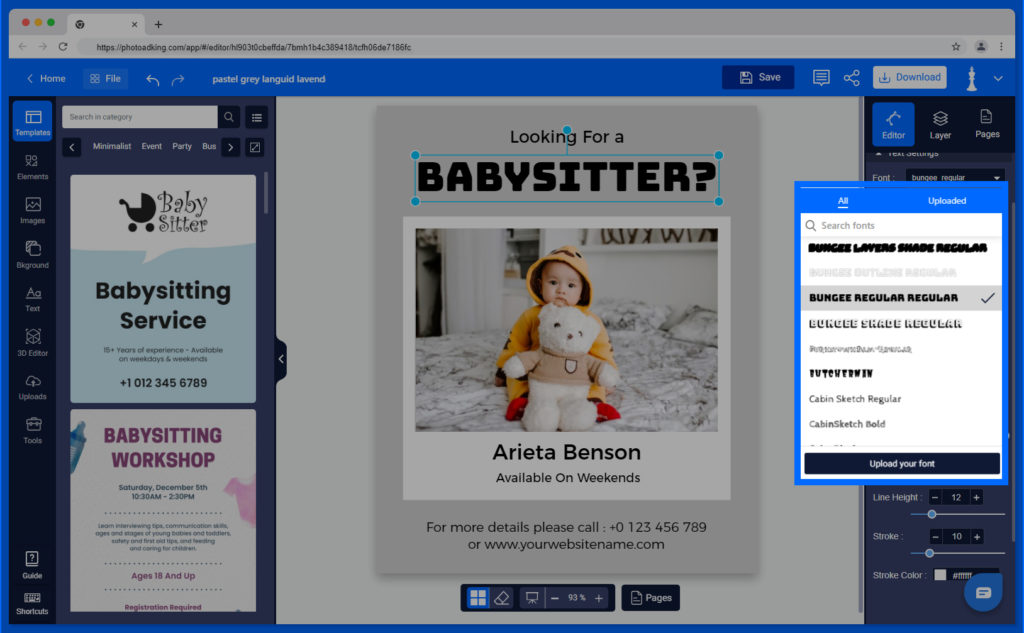Show keyboard Shortcuts
This screenshot has width=1024, height=633.
pyautogui.click(x=32, y=603)
